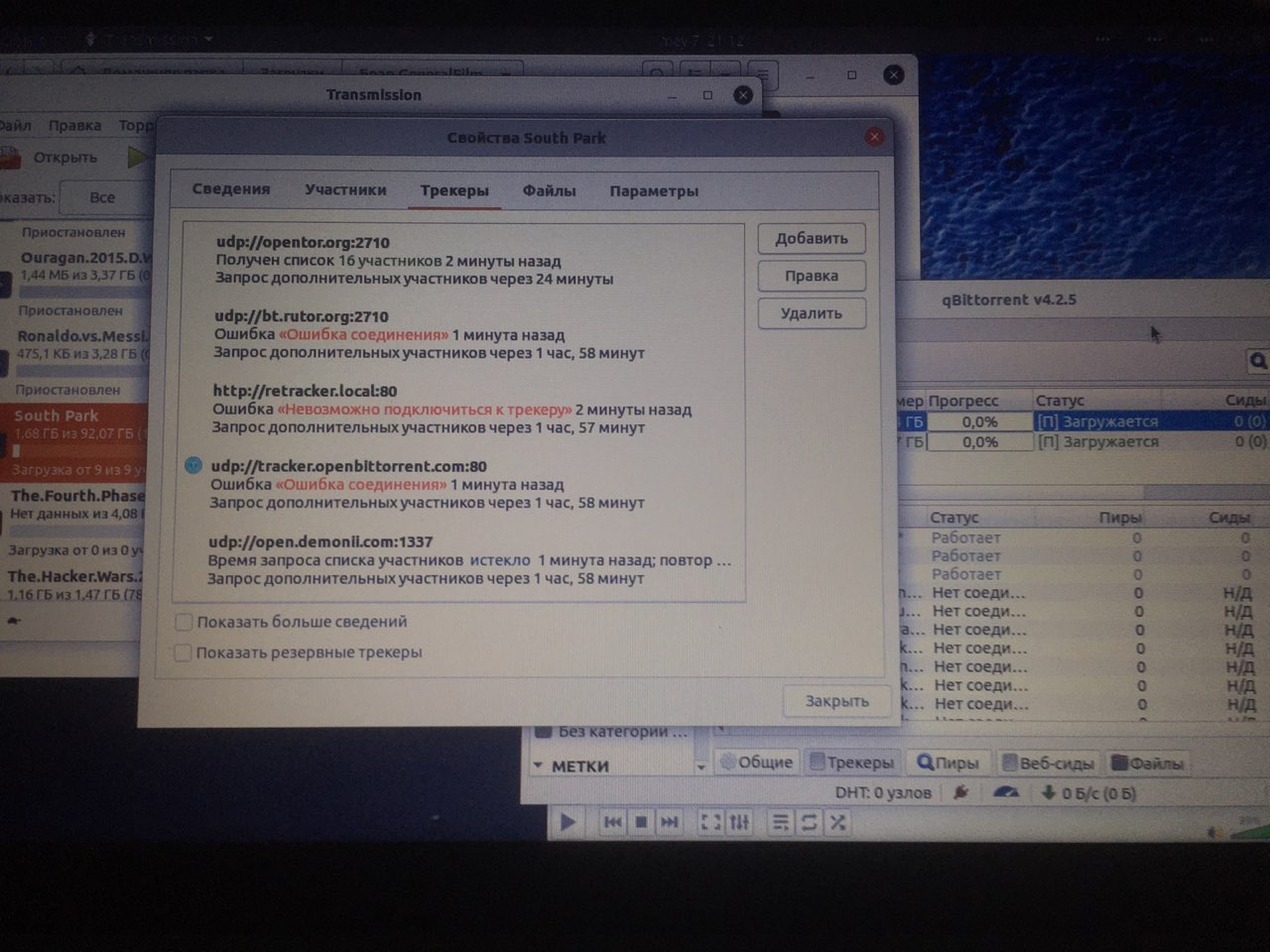Click search magnifier icon in qBittorrent filter box
The width and height of the screenshot is (1270, 952).
click(x=1258, y=362)
